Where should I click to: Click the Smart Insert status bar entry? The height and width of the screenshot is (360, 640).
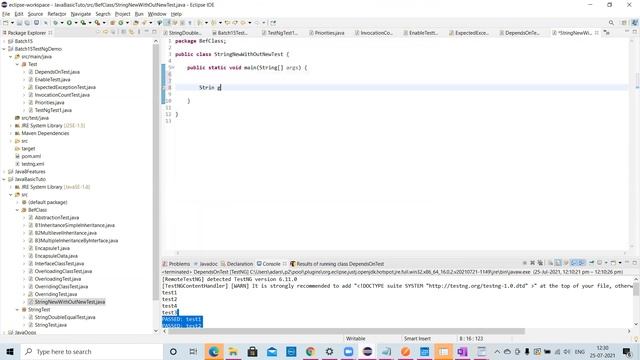coord(417,338)
